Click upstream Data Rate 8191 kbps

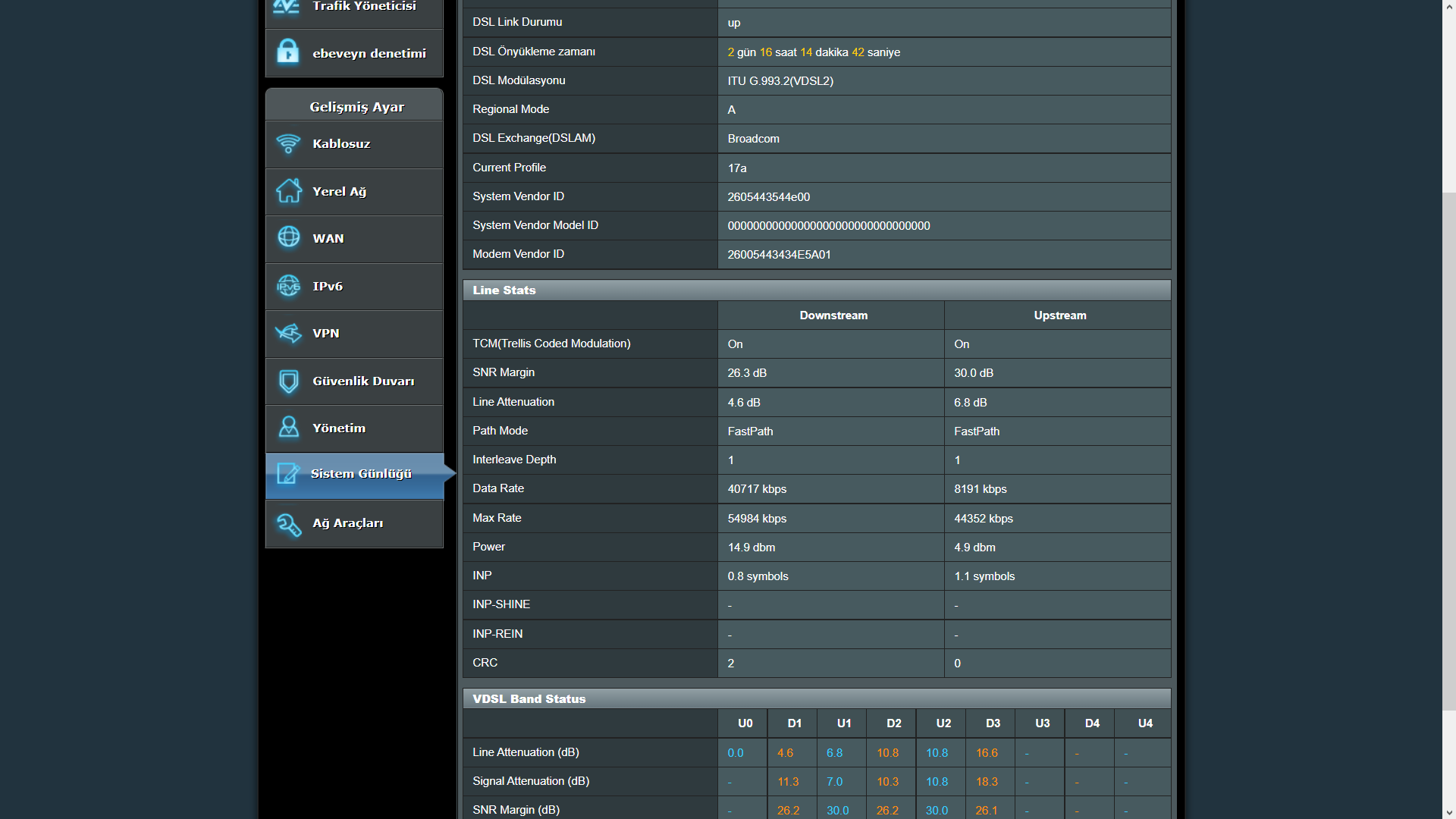pyautogui.click(x=980, y=489)
